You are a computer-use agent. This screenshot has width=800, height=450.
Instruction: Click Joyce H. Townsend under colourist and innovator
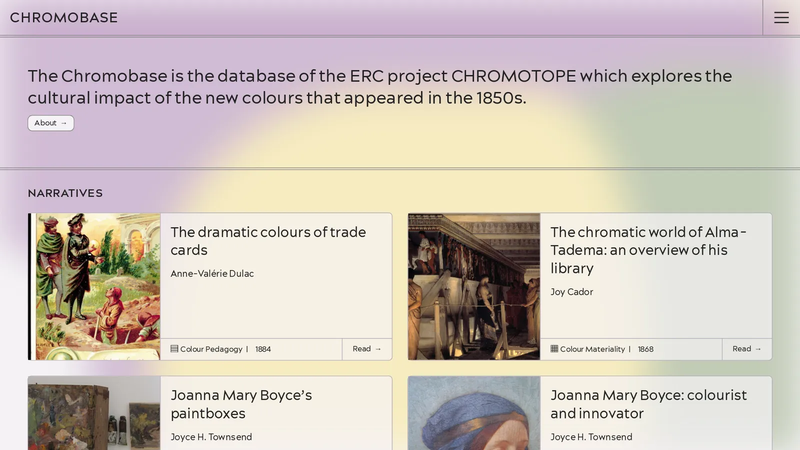pos(591,437)
